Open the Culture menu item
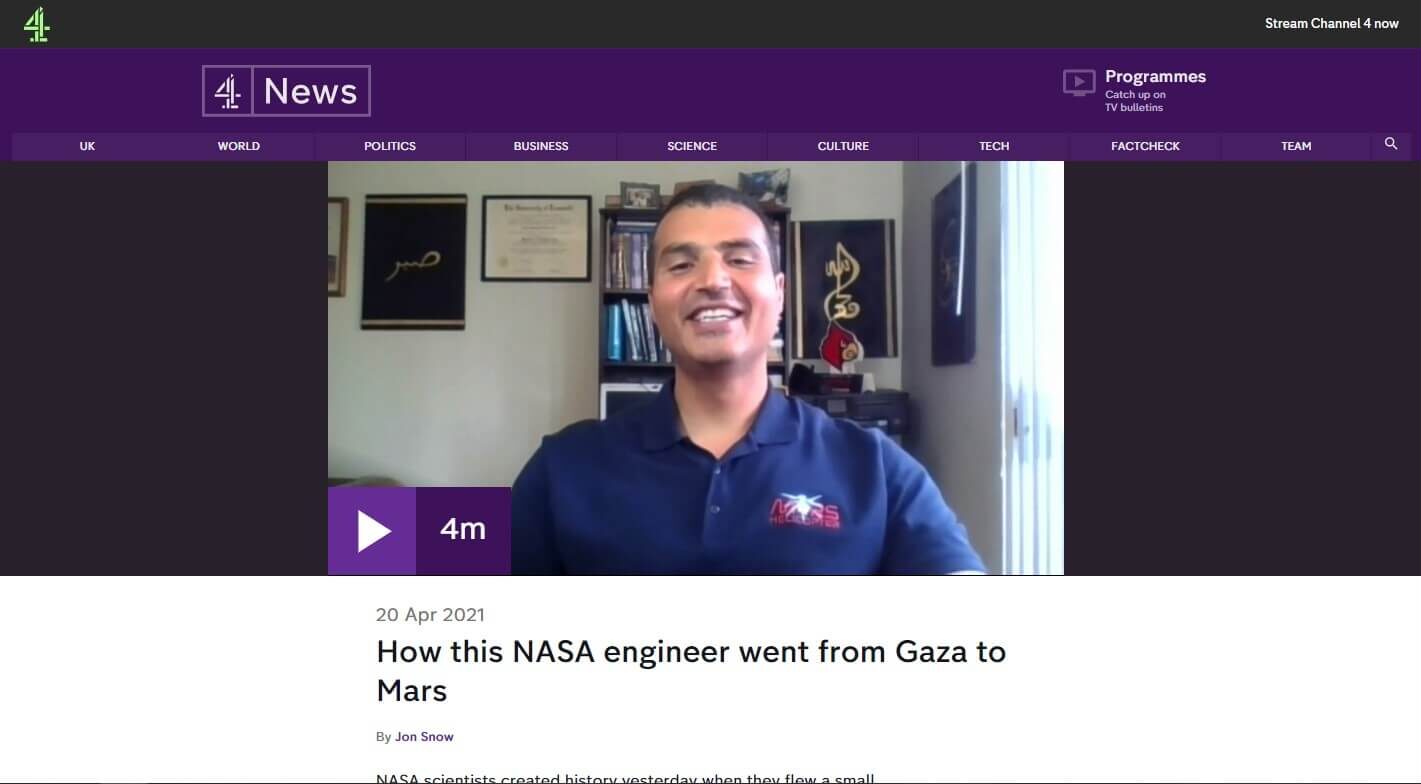 [843, 146]
